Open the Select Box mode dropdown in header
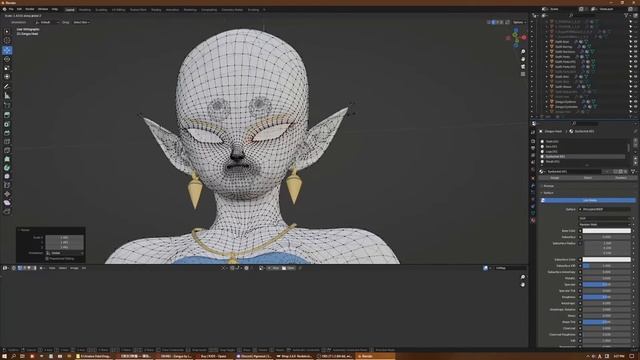This screenshot has height=360, width=640. pos(82,22)
